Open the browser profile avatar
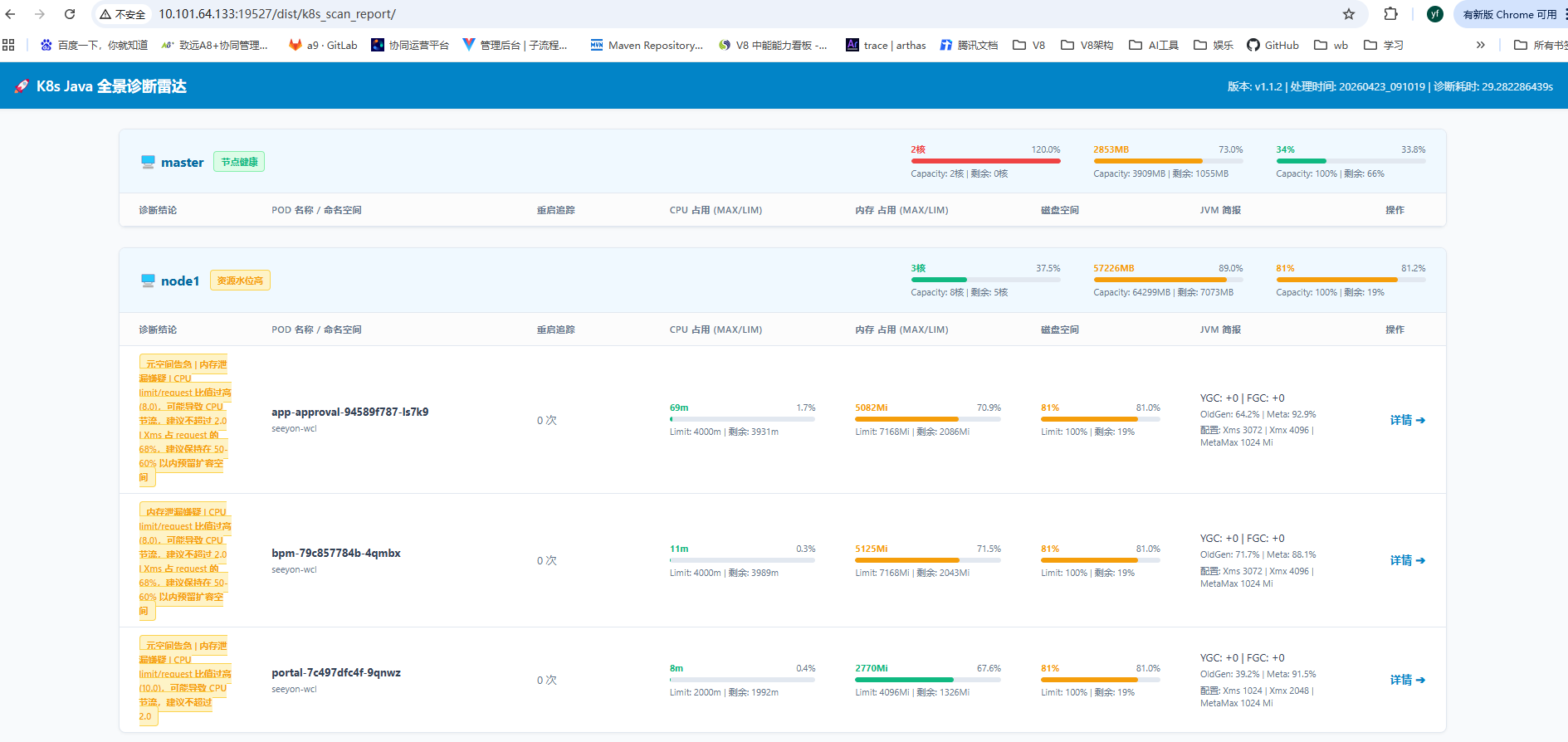 click(x=1434, y=14)
